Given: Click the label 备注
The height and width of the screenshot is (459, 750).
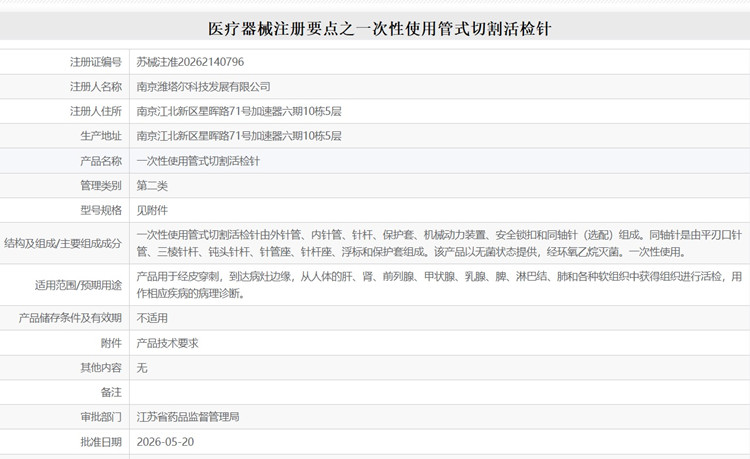Looking at the screenshot, I should click(x=111, y=392).
